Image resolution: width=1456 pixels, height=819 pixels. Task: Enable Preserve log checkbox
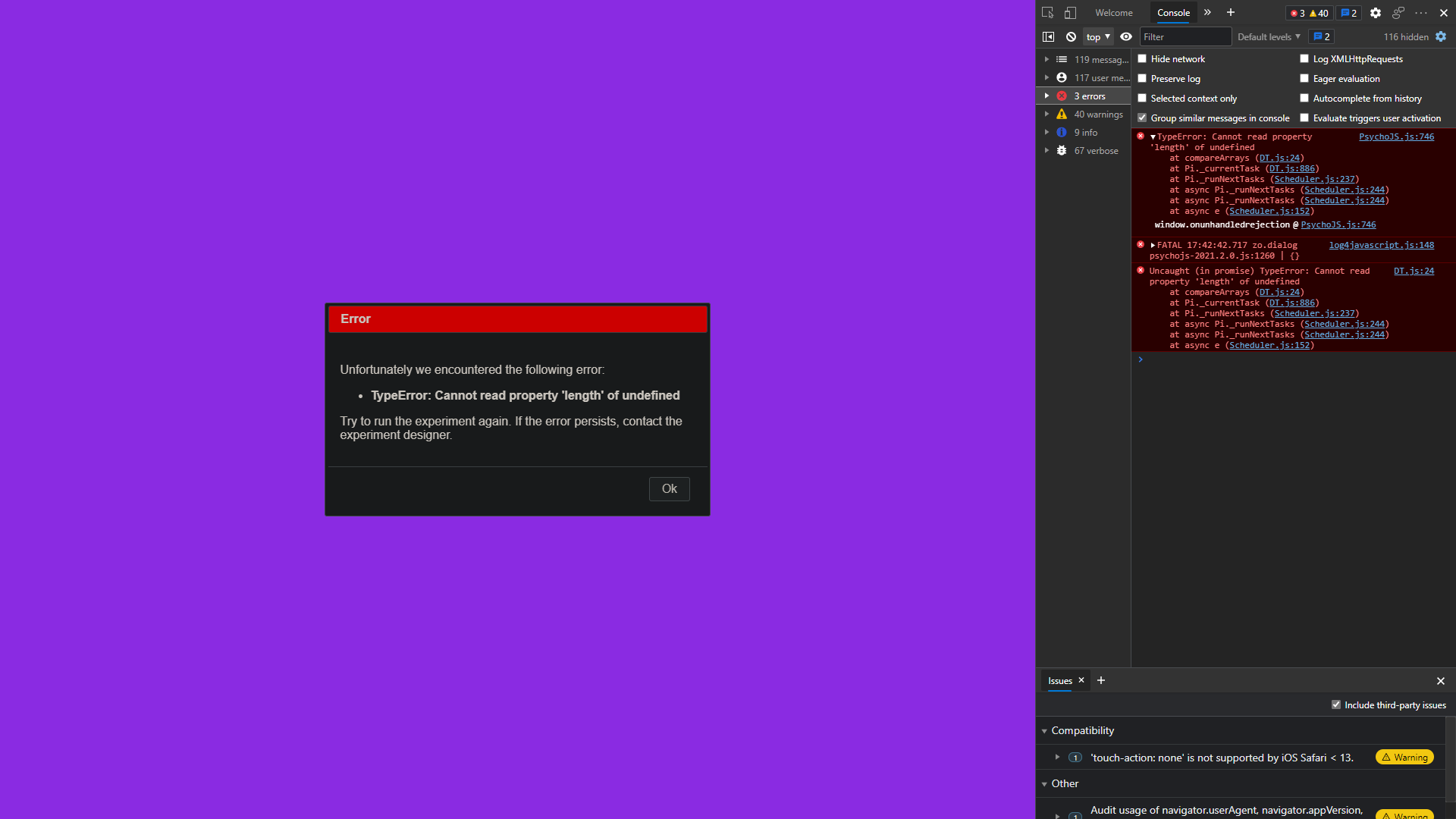1142,79
